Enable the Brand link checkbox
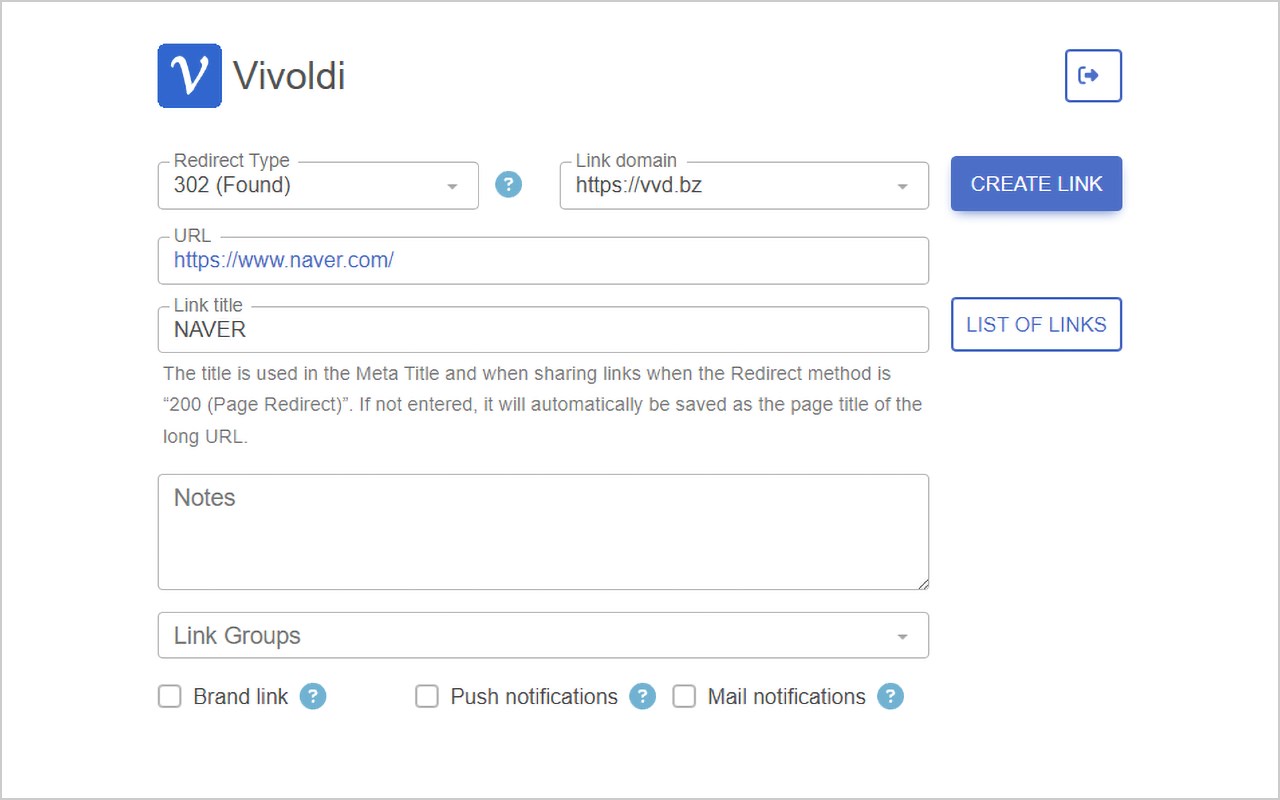Screen dimensions: 1280x800 pyautogui.click(x=170, y=697)
